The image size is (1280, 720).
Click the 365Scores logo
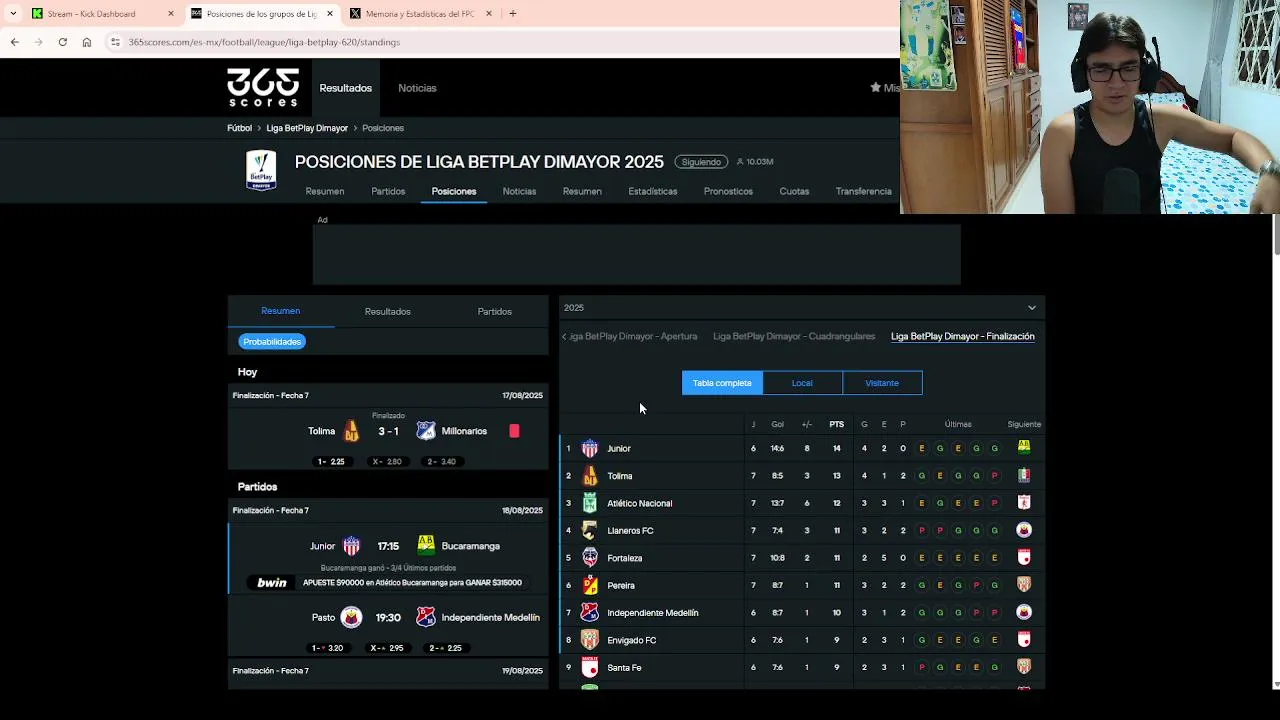point(263,88)
